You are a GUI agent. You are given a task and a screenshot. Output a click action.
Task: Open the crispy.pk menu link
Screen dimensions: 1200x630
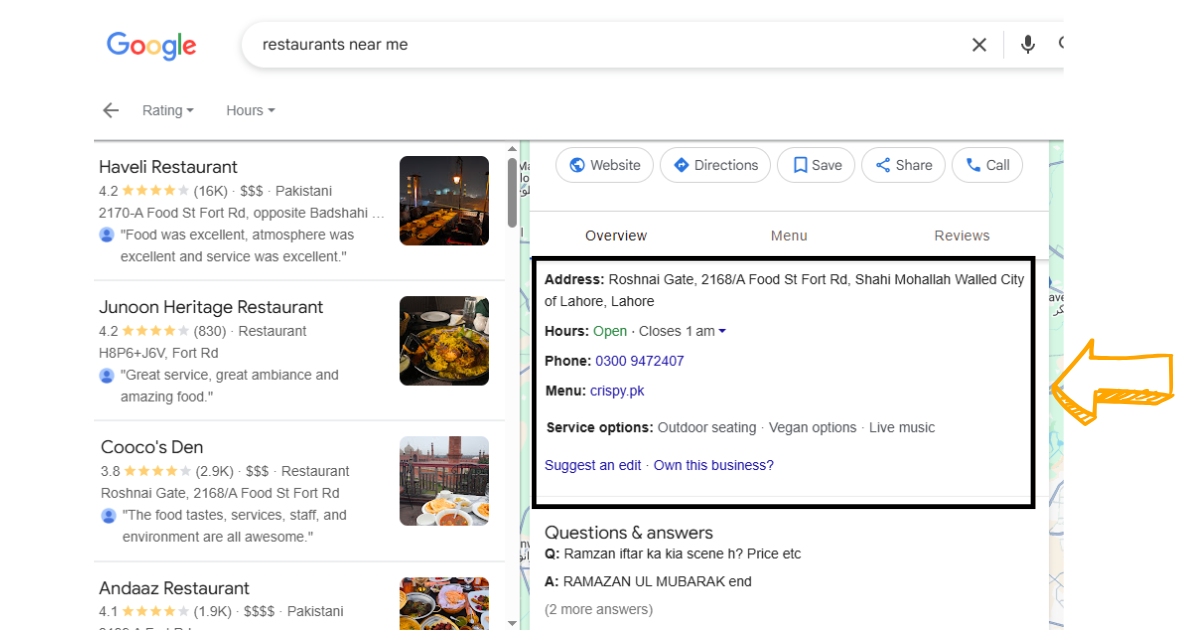[617, 391]
